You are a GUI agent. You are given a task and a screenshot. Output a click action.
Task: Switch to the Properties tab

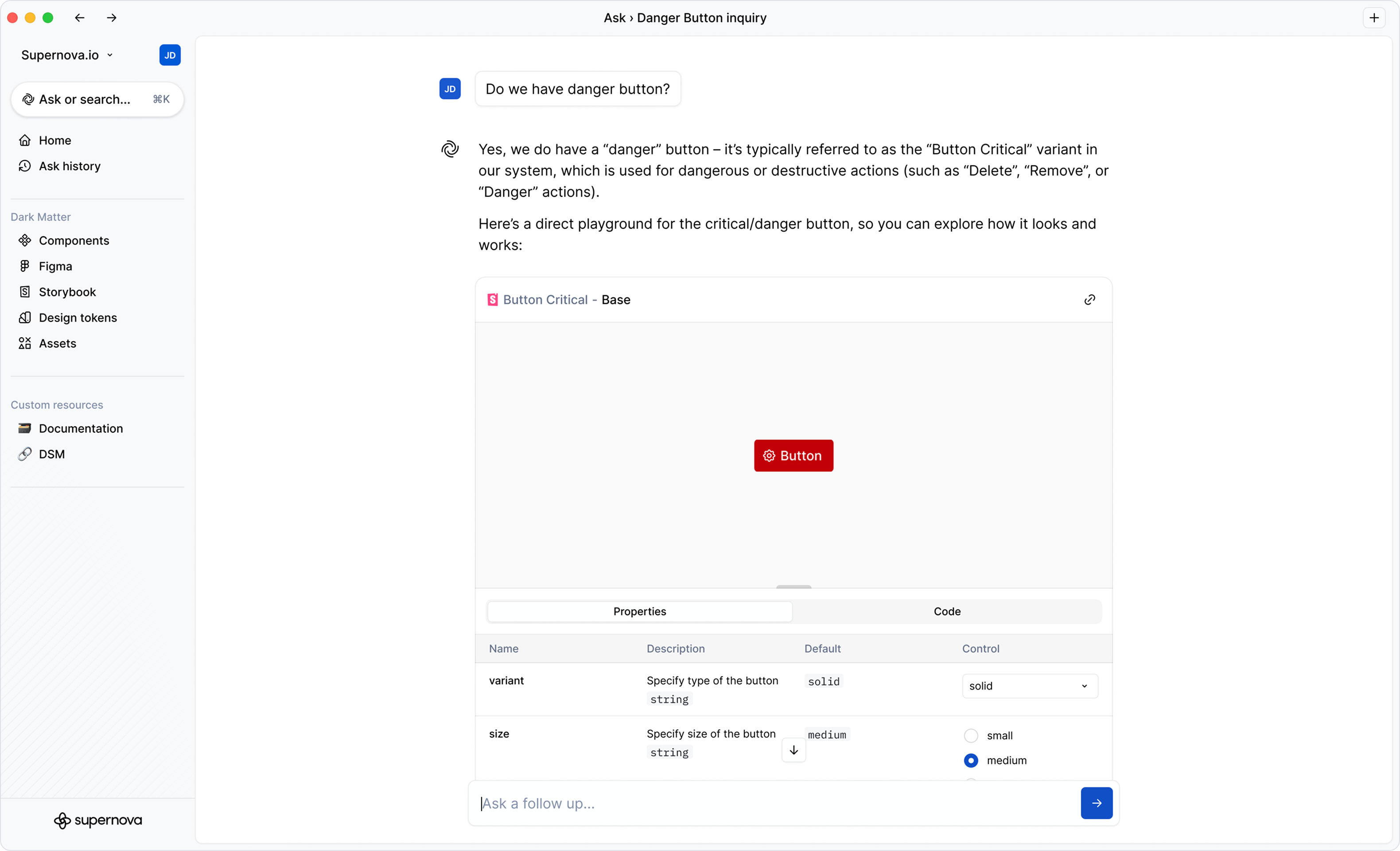(639, 612)
